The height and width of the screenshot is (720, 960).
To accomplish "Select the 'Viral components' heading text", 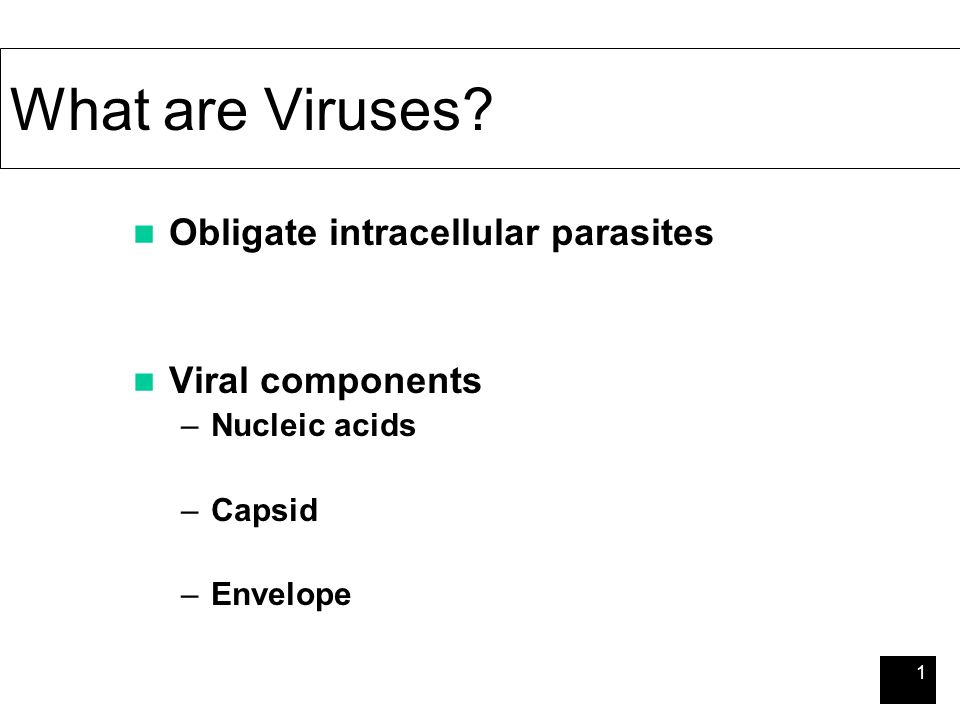I will (x=325, y=381).
